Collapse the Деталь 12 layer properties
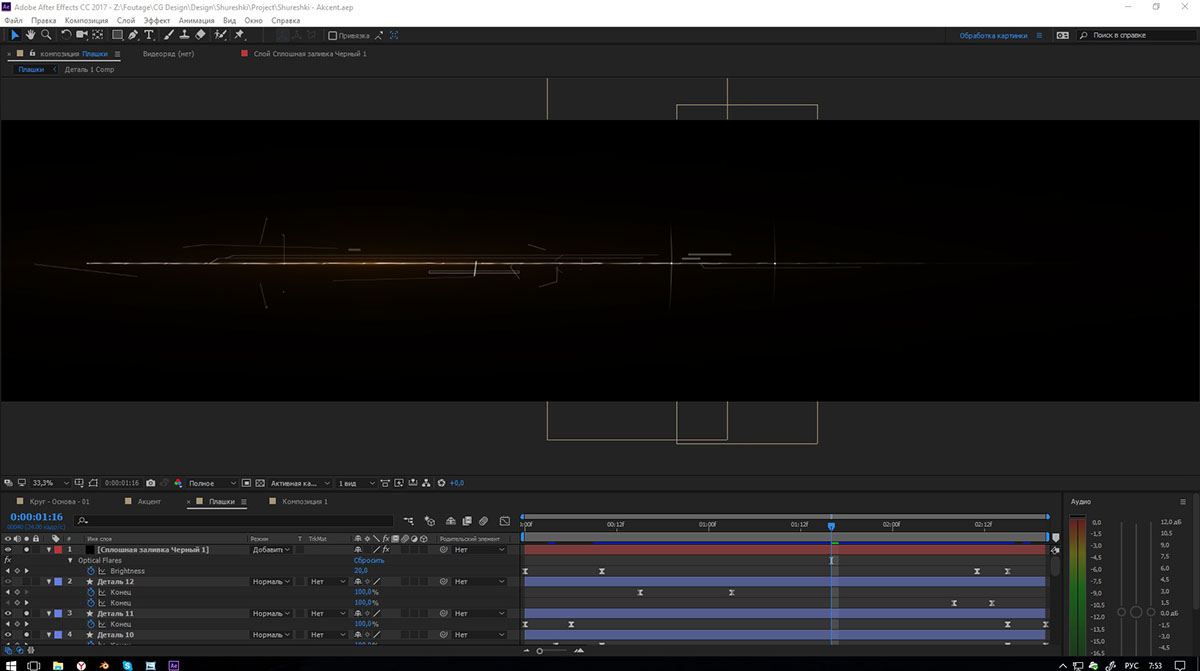Screen dimensions: 1200x671 48,581
